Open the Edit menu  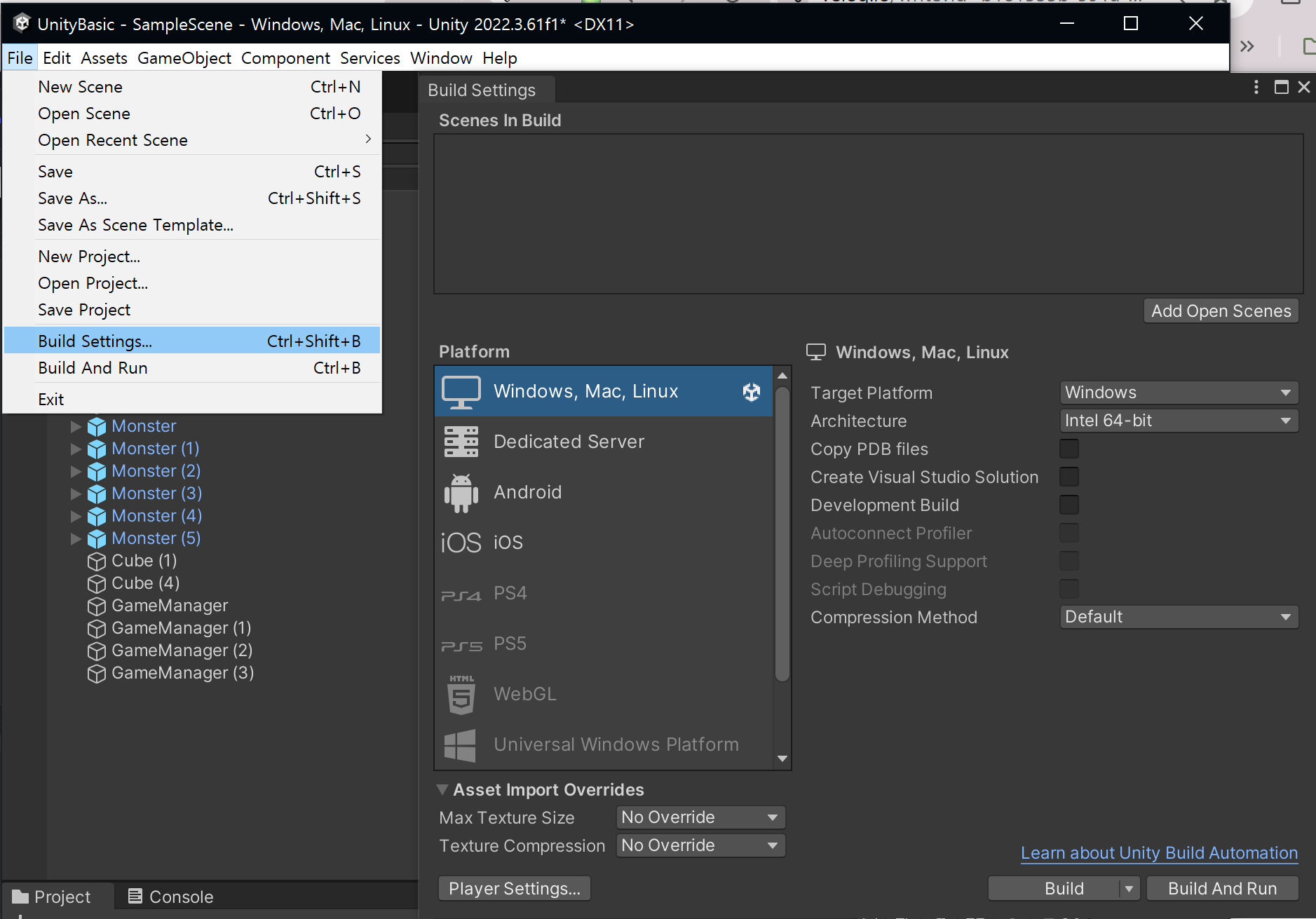click(x=57, y=58)
